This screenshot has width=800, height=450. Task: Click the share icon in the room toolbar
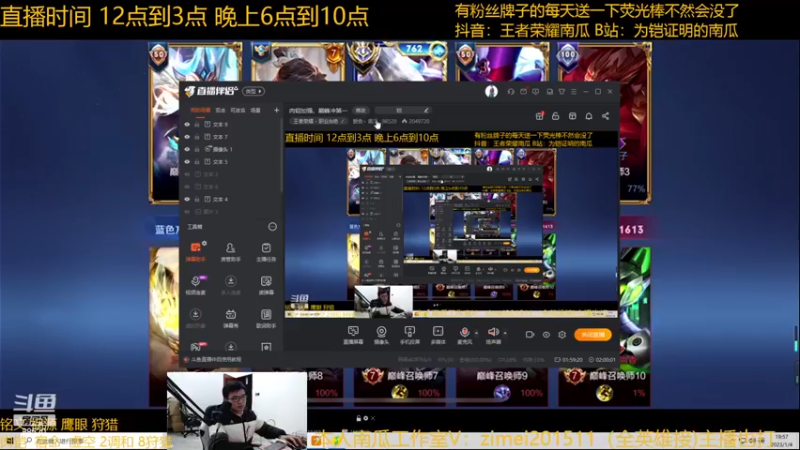pyautogui.click(x=606, y=116)
